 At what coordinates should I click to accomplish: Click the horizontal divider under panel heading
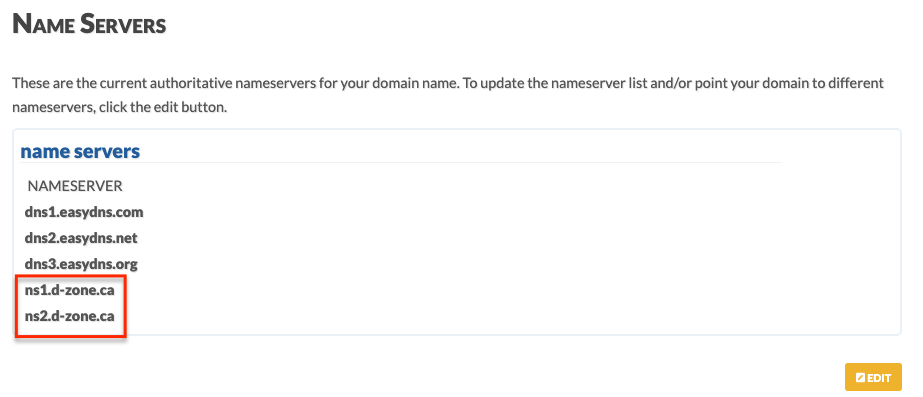tap(401, 163)
